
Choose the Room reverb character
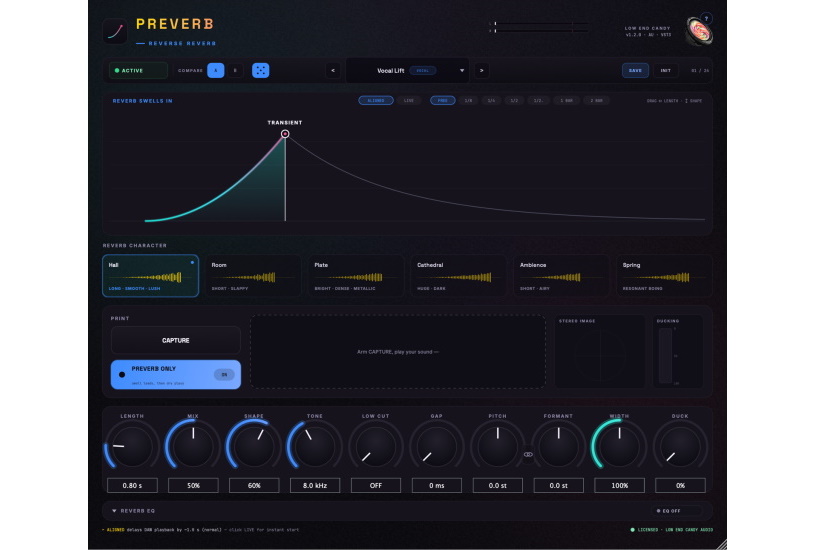pyautogui.click(x=253, y=276)
